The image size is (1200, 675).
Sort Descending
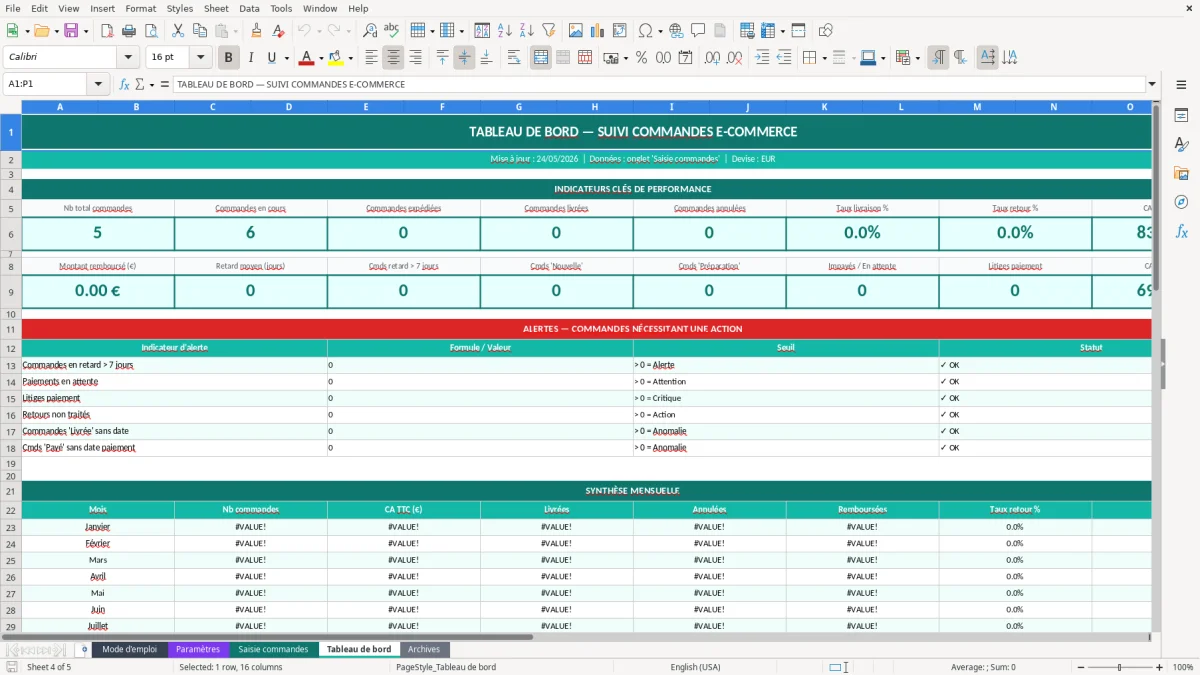(x=526, y=31)
